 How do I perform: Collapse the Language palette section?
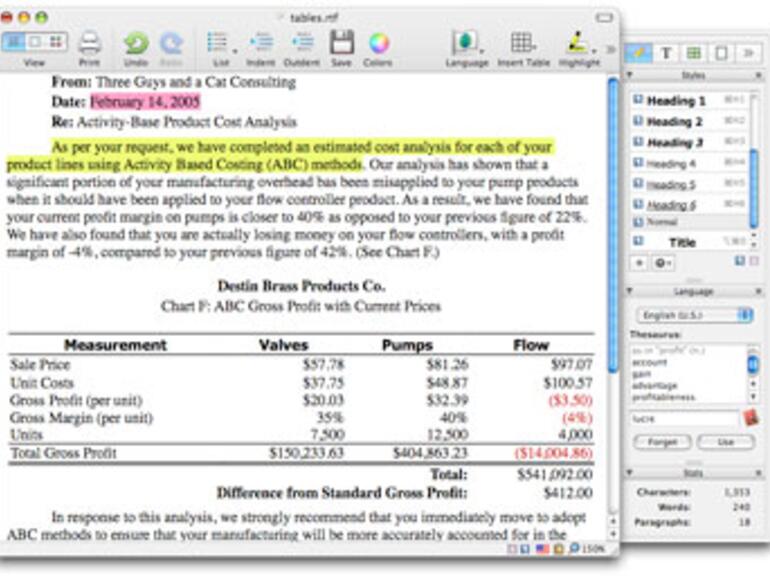[x=630, y=291]
